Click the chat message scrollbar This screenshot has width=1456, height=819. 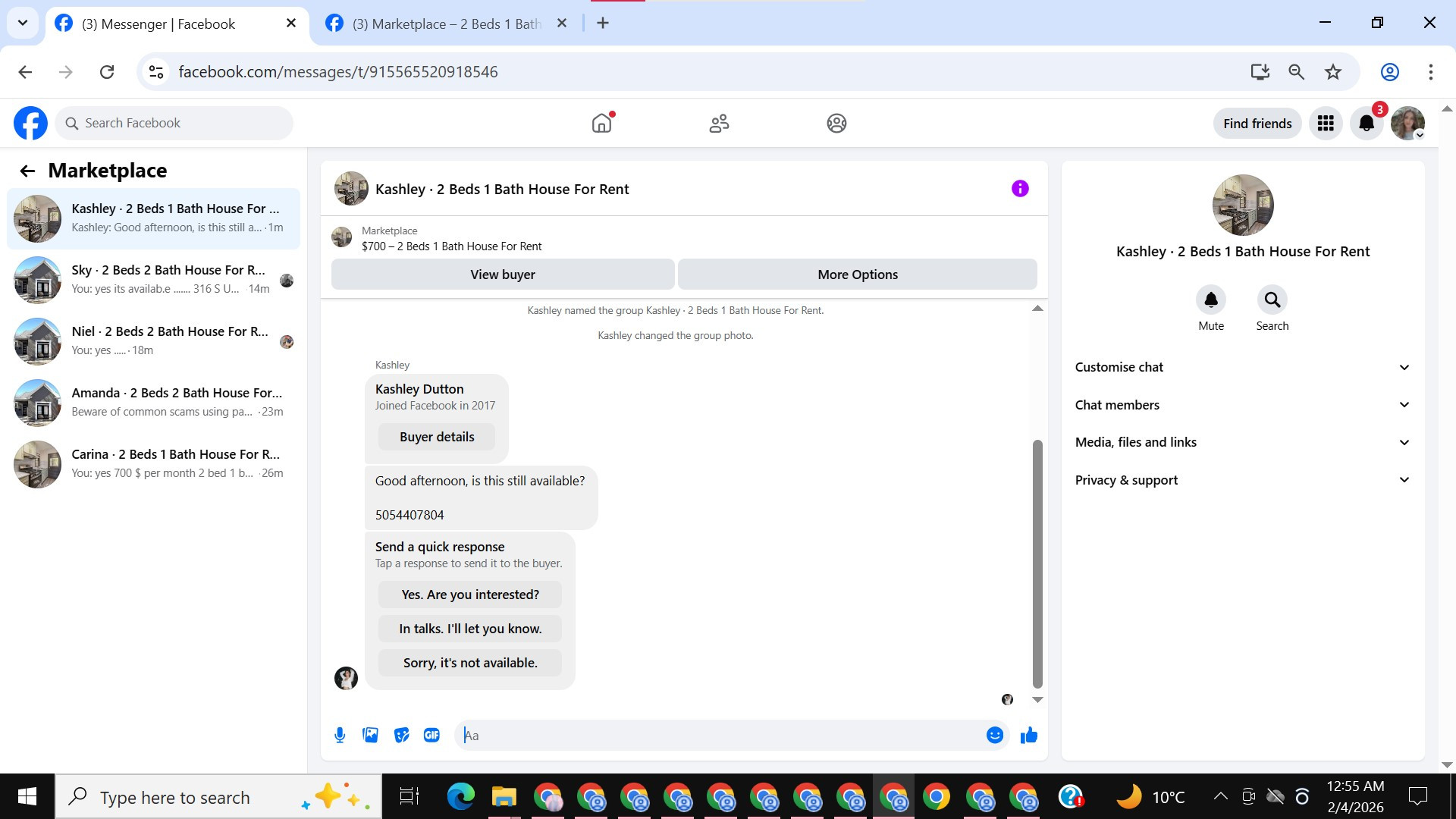(1037, 561)
